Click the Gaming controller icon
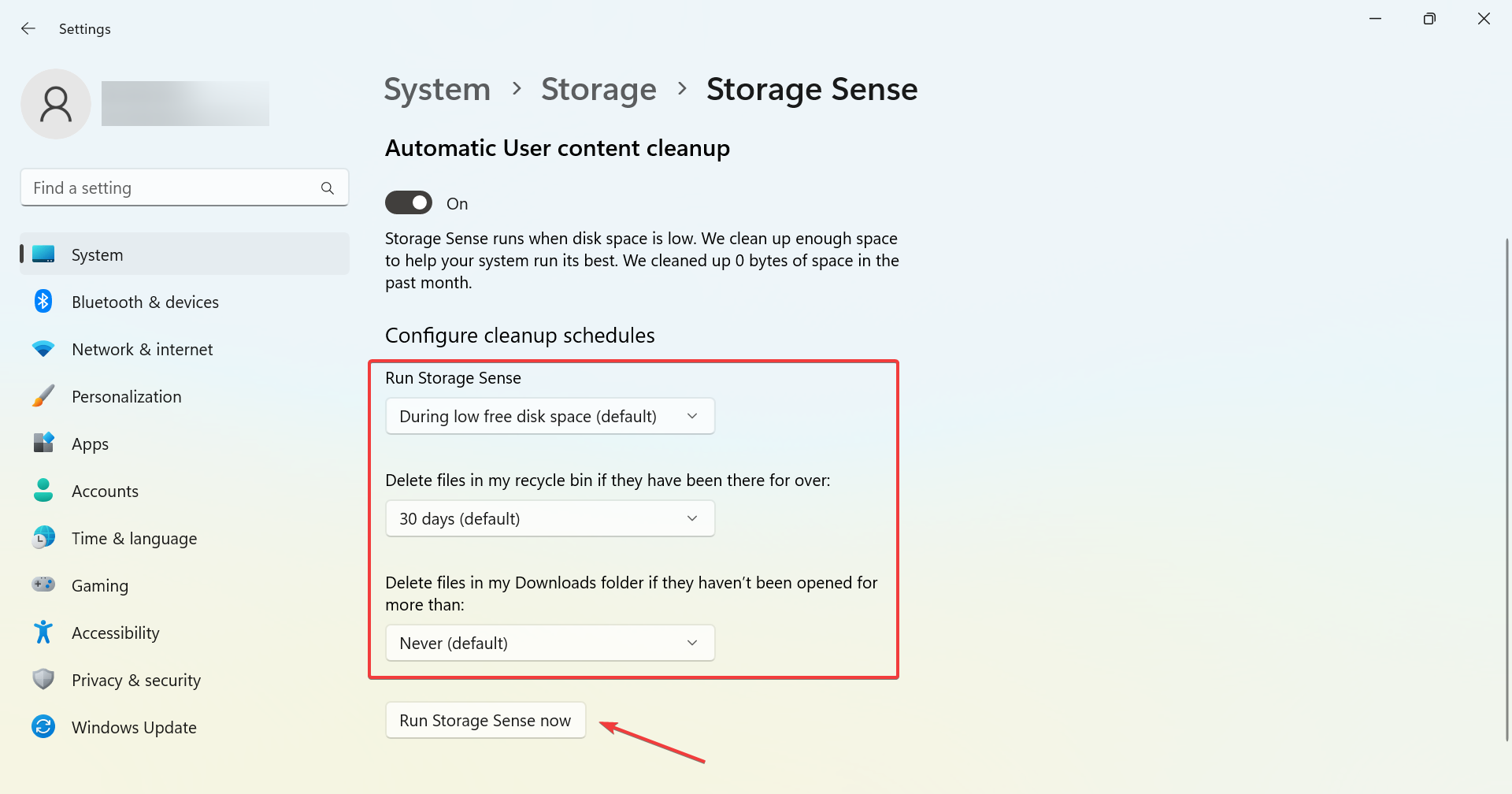Image resolution: width=1512 pixels, height=794 pixels. pyautogui.click(x=43, y=584)
